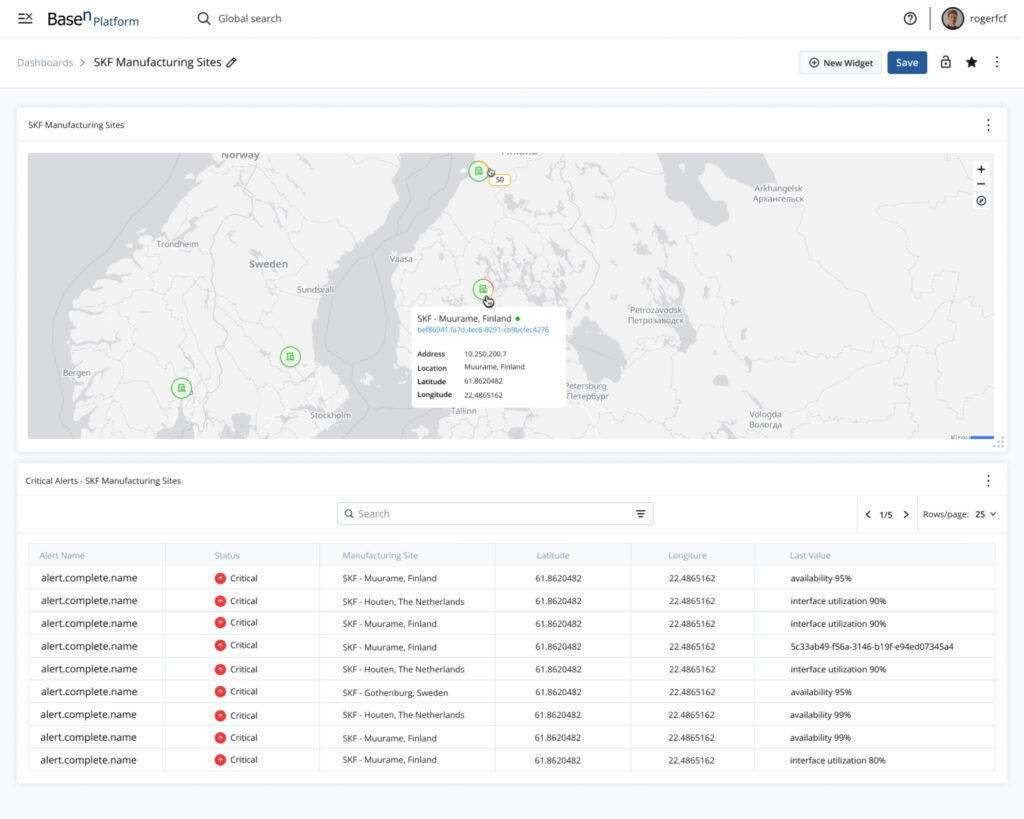Viewport: 1024px width, 819px height.
Task: Open SKF Manufacturing Sites widget menu
Action: pyautogui.click(x=988, y=125)
